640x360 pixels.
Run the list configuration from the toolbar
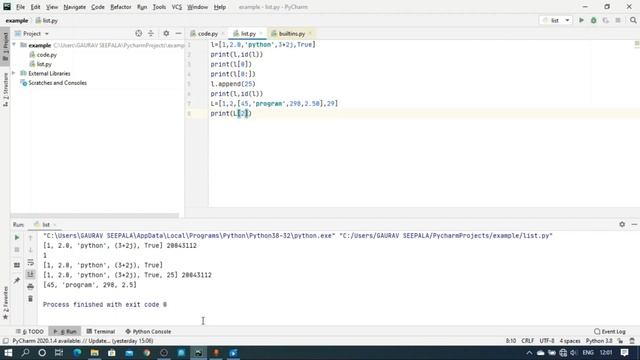point(581,20)
